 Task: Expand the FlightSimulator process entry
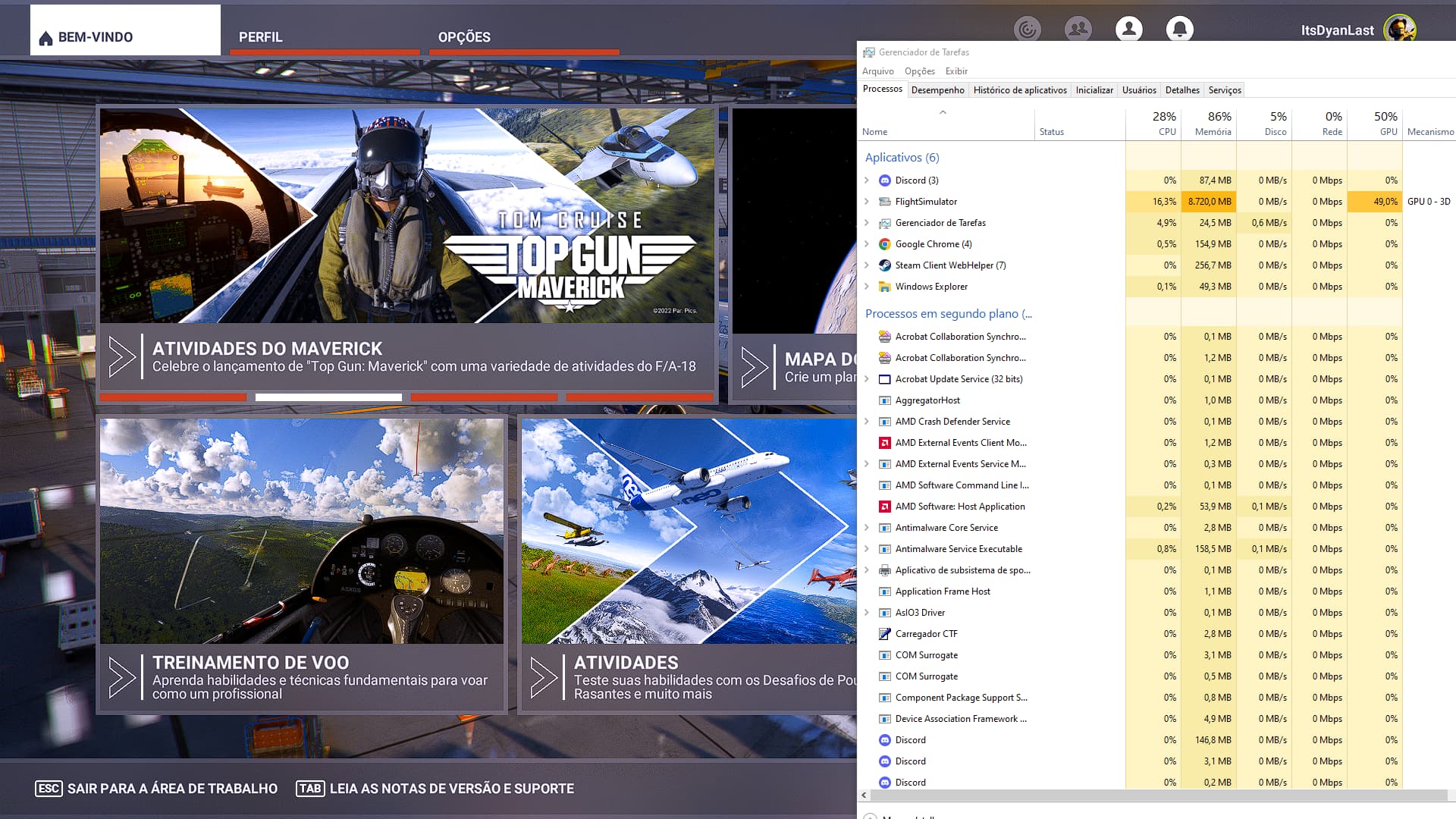pos(867,202)
